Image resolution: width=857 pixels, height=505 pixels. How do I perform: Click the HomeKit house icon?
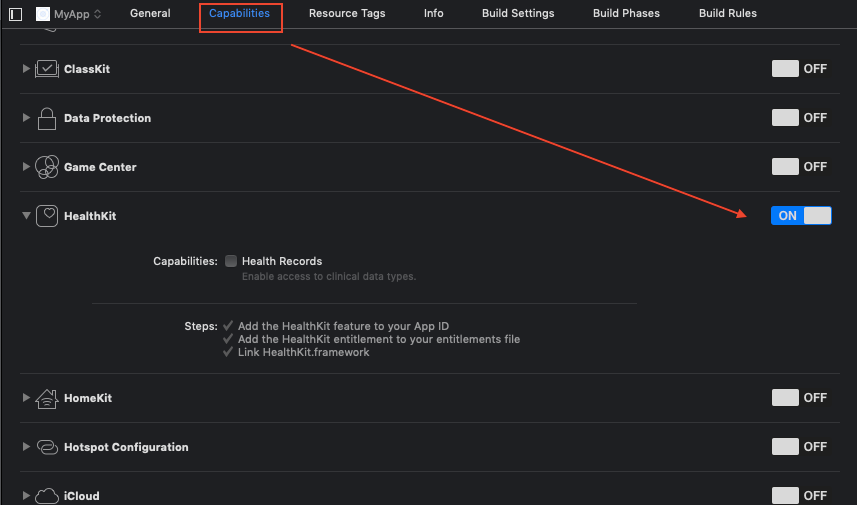[x=47, y=398]
